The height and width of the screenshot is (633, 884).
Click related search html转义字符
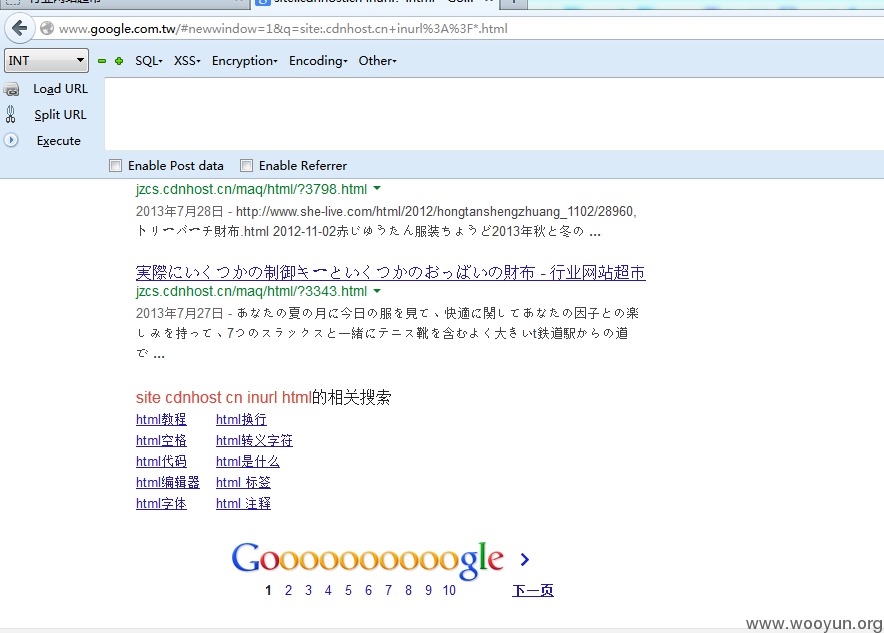tap(254, 440)
